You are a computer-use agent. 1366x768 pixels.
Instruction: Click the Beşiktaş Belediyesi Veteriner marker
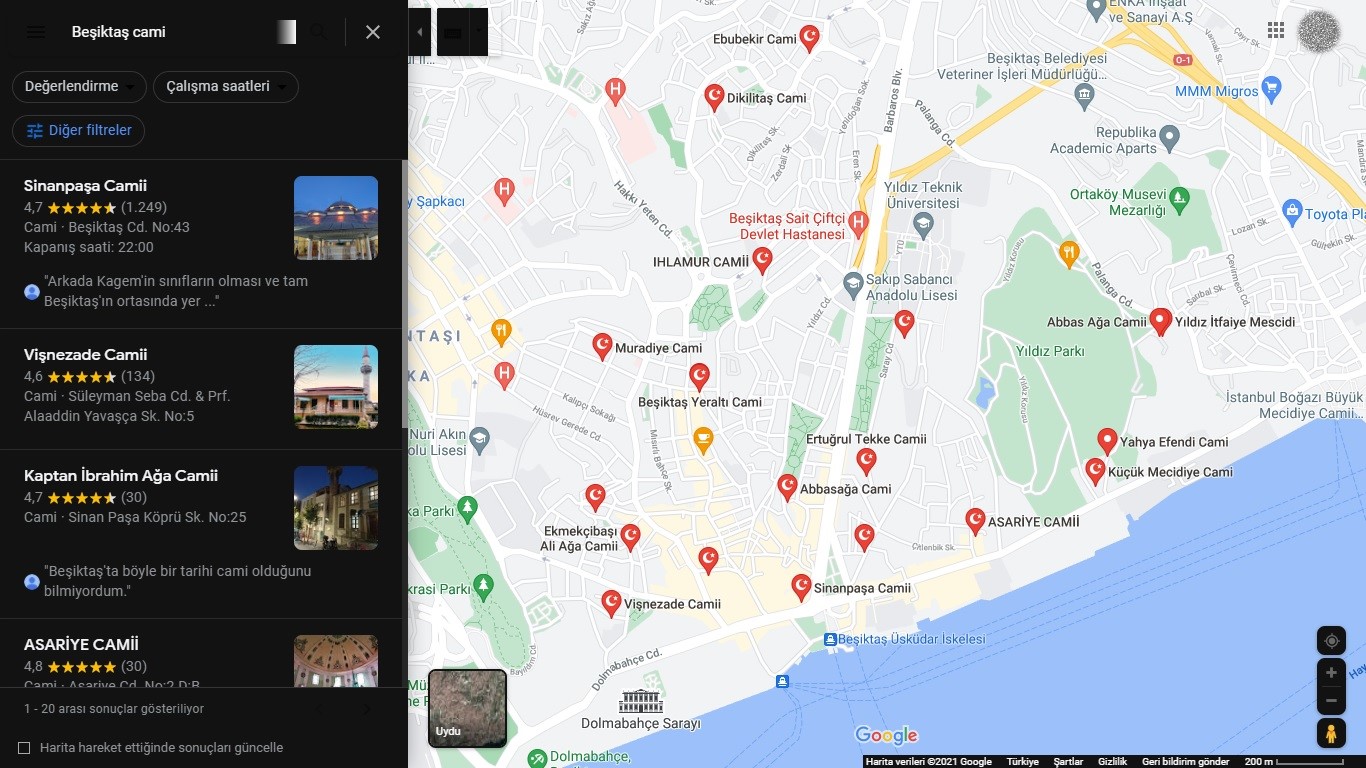(1084, 97)
